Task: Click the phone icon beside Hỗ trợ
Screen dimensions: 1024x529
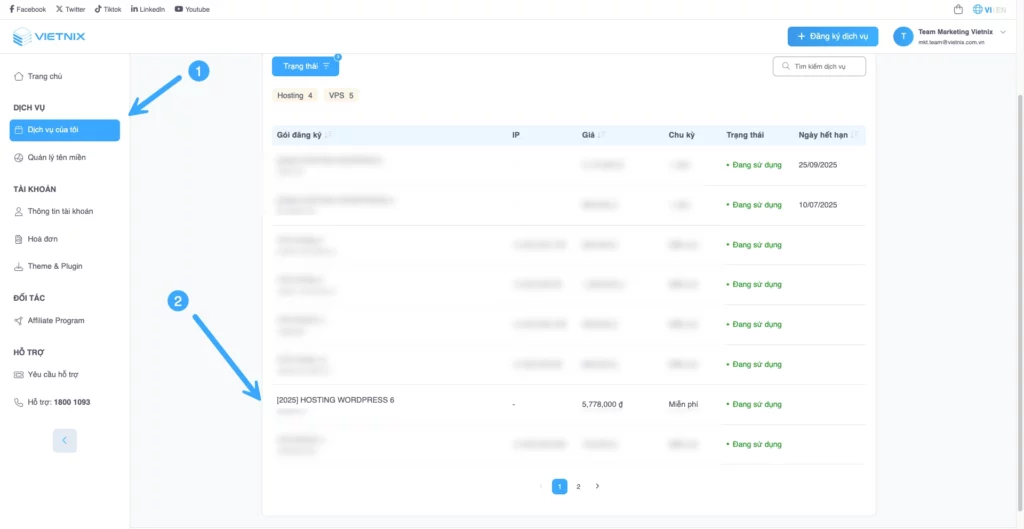Action: click(18, 402)
